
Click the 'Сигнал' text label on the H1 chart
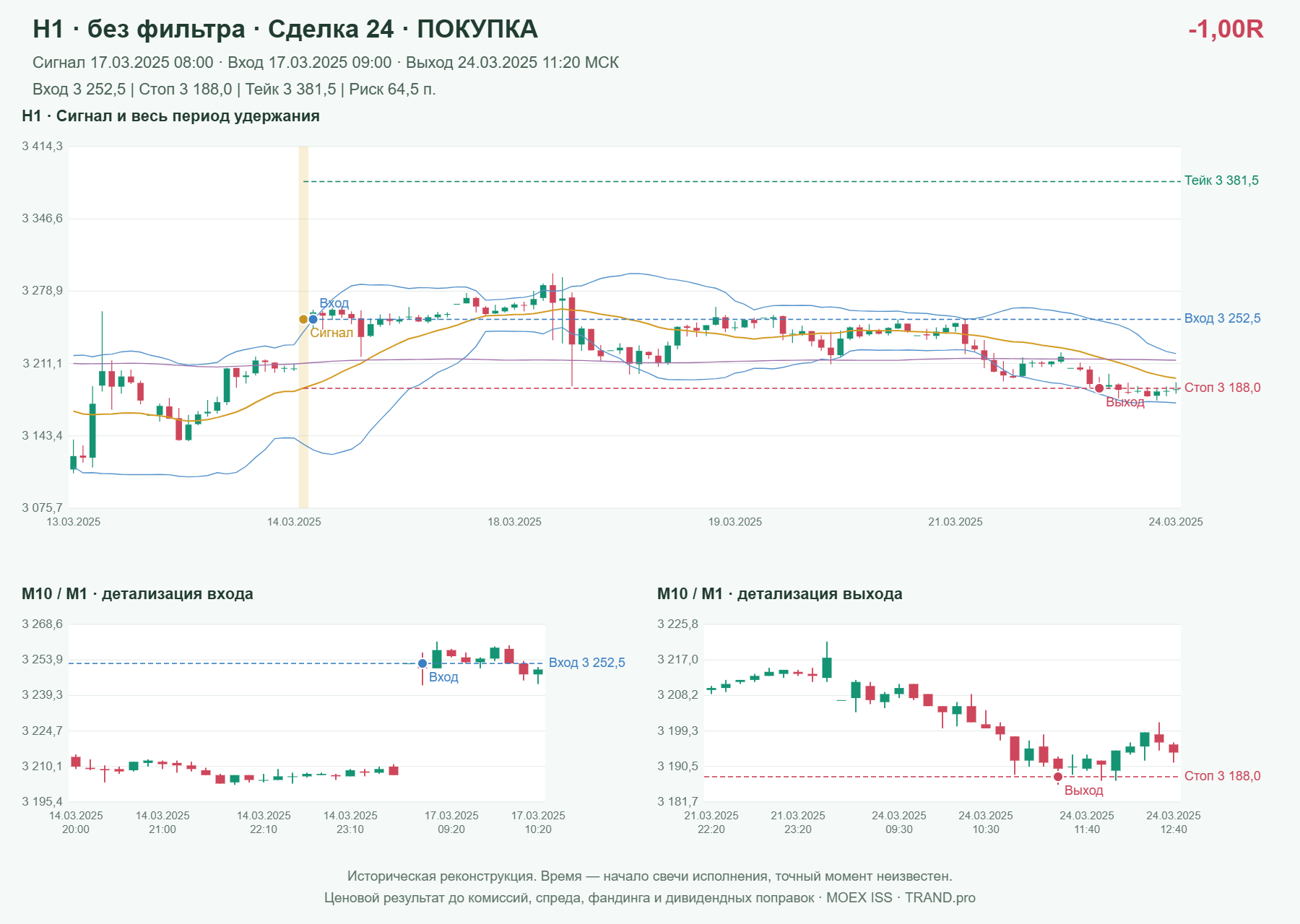point(331,333)
